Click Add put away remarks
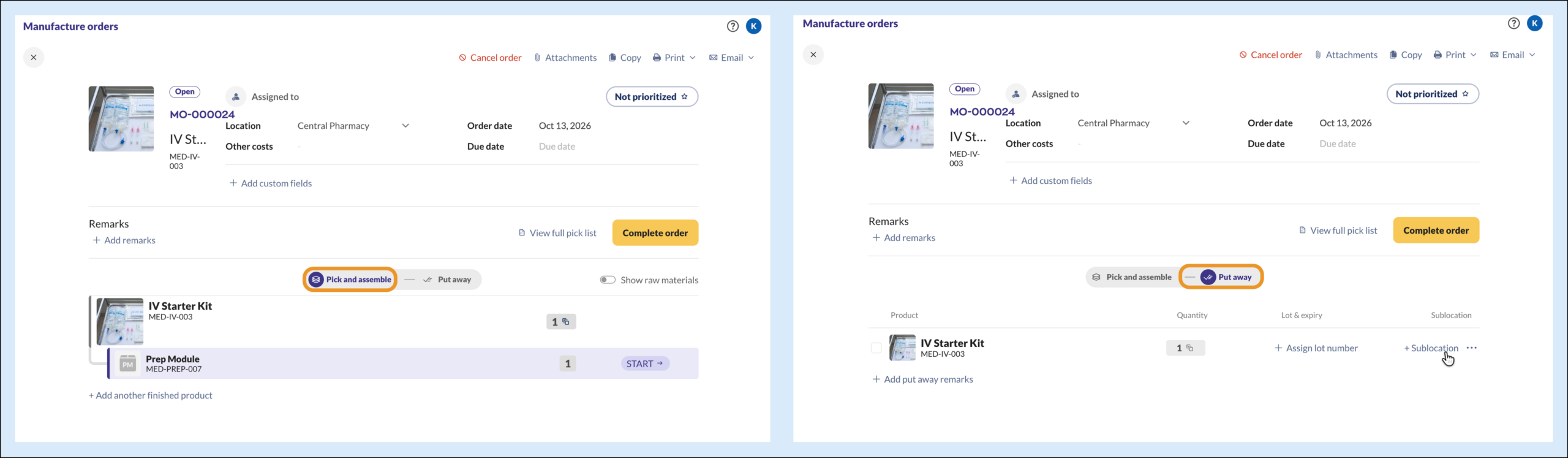The image size is (1568, 458). (x=923, y=380)
